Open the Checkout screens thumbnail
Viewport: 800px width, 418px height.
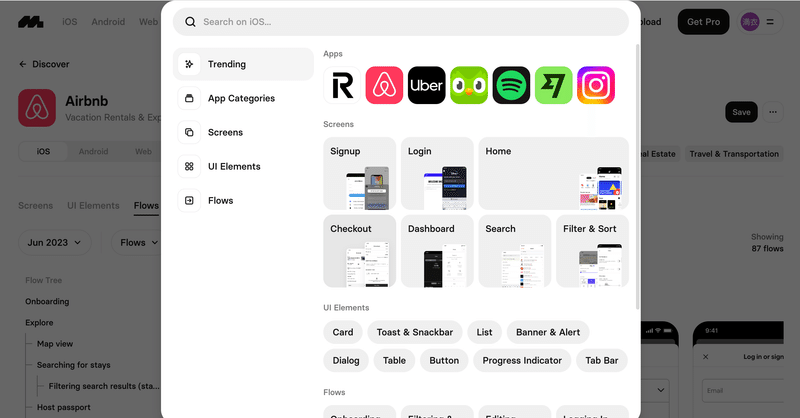coord(360,251)
